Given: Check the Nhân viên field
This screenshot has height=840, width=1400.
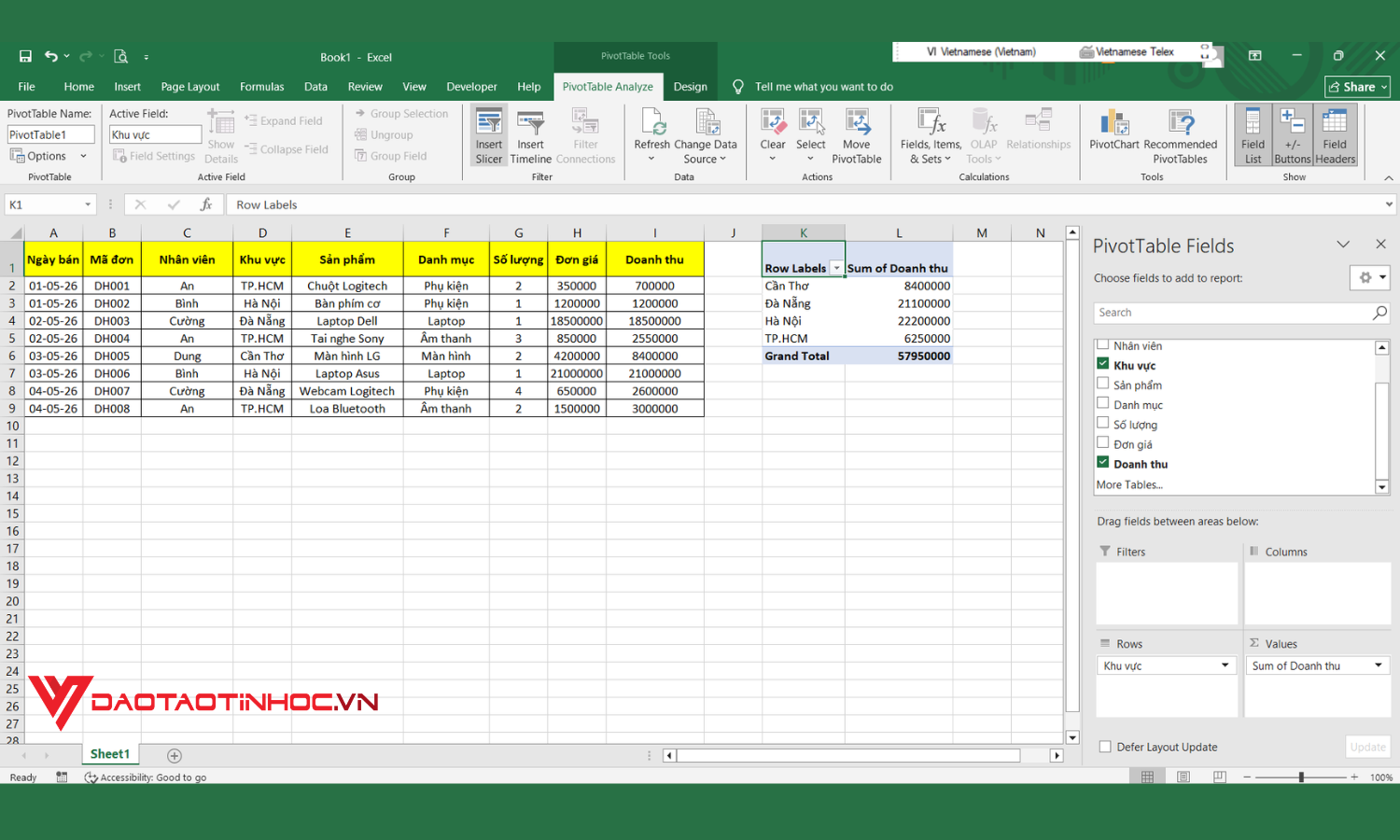Looking at the screenshot, I should [x=1103, y=344].
